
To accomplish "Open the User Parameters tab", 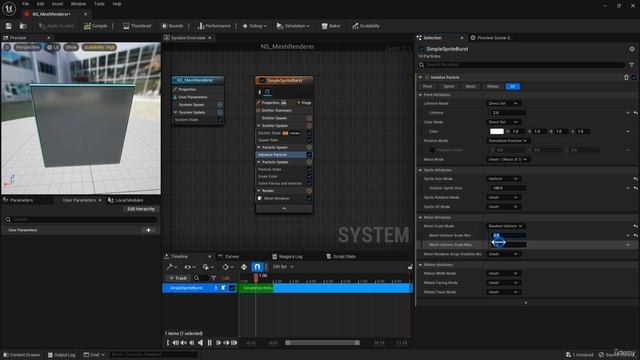I will coord(79,200).
